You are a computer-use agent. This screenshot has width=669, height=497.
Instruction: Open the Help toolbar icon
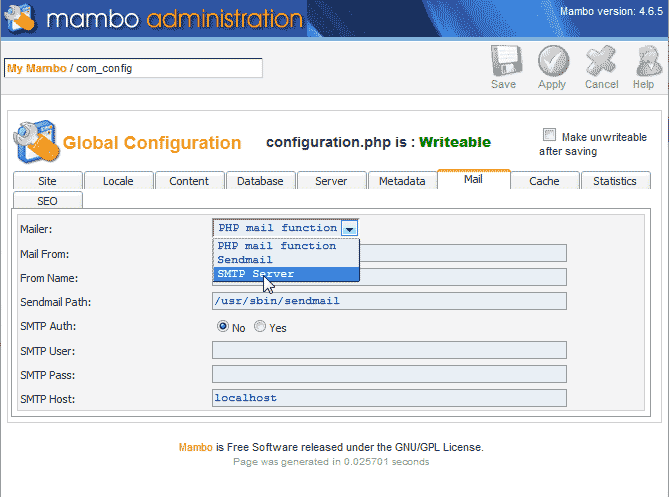pyautogui.click(x=644, y=65)
